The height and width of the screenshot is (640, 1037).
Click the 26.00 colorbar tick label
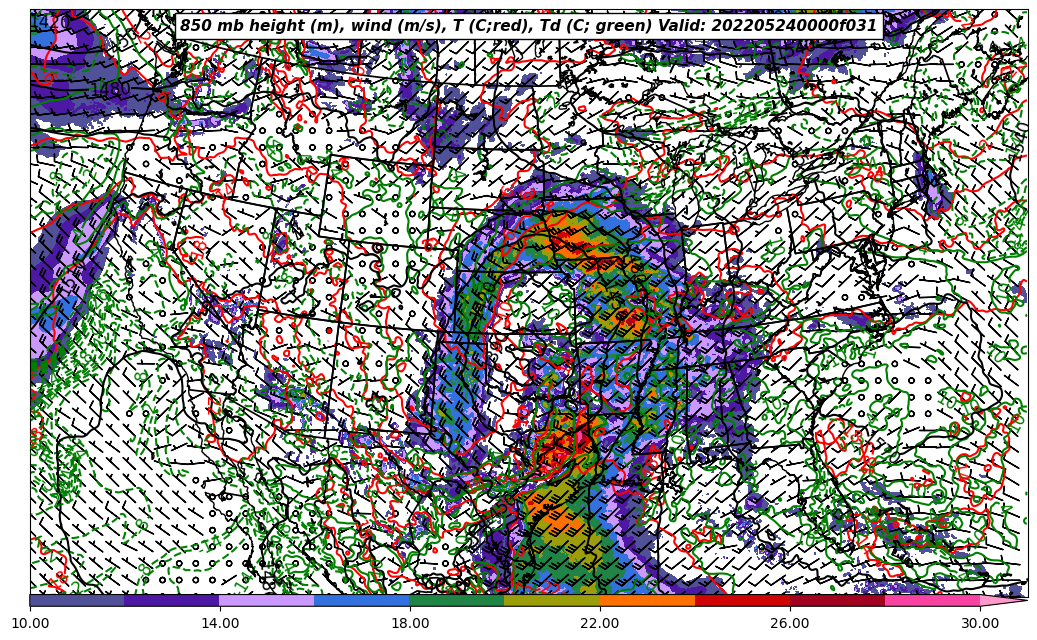click(x=790, y=623)
